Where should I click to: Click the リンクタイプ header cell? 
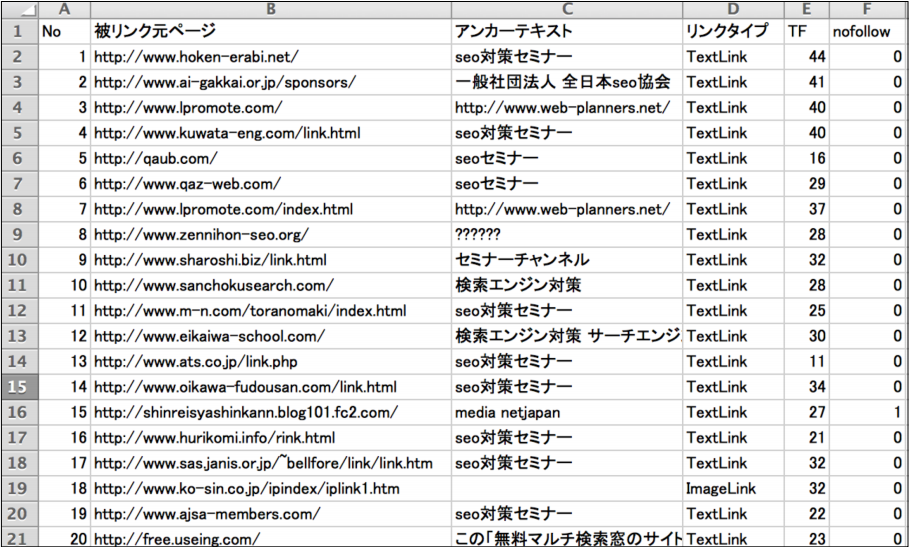[x=734, y=31]
